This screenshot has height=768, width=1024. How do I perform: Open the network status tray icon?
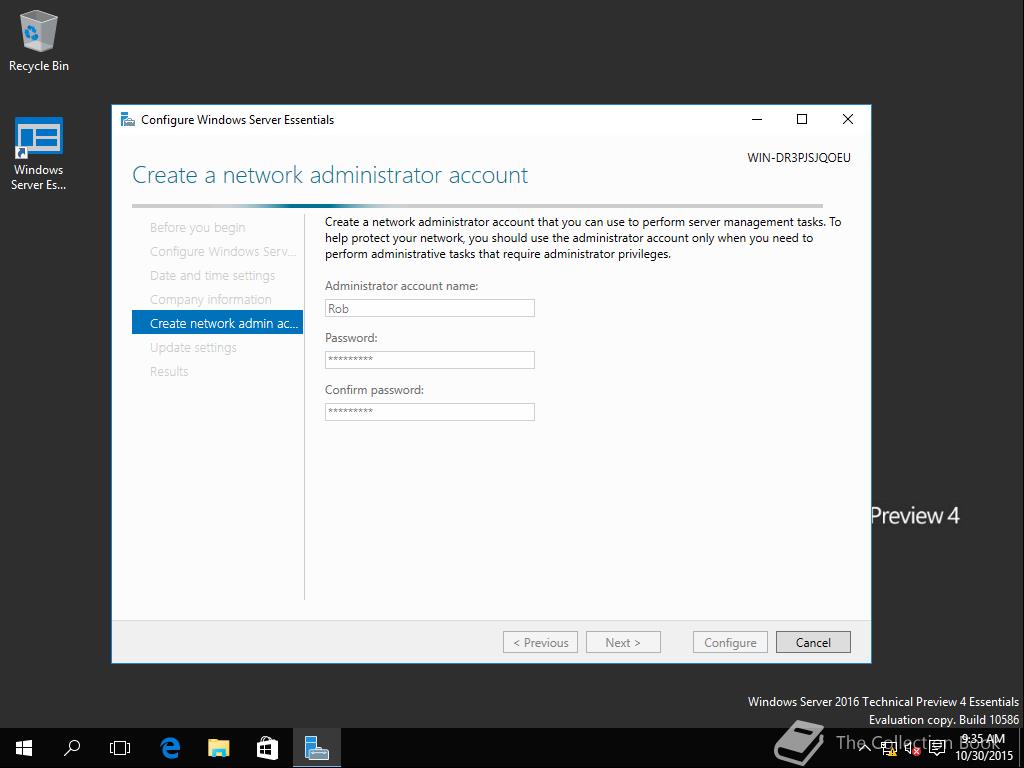click(x=889, y=748)
